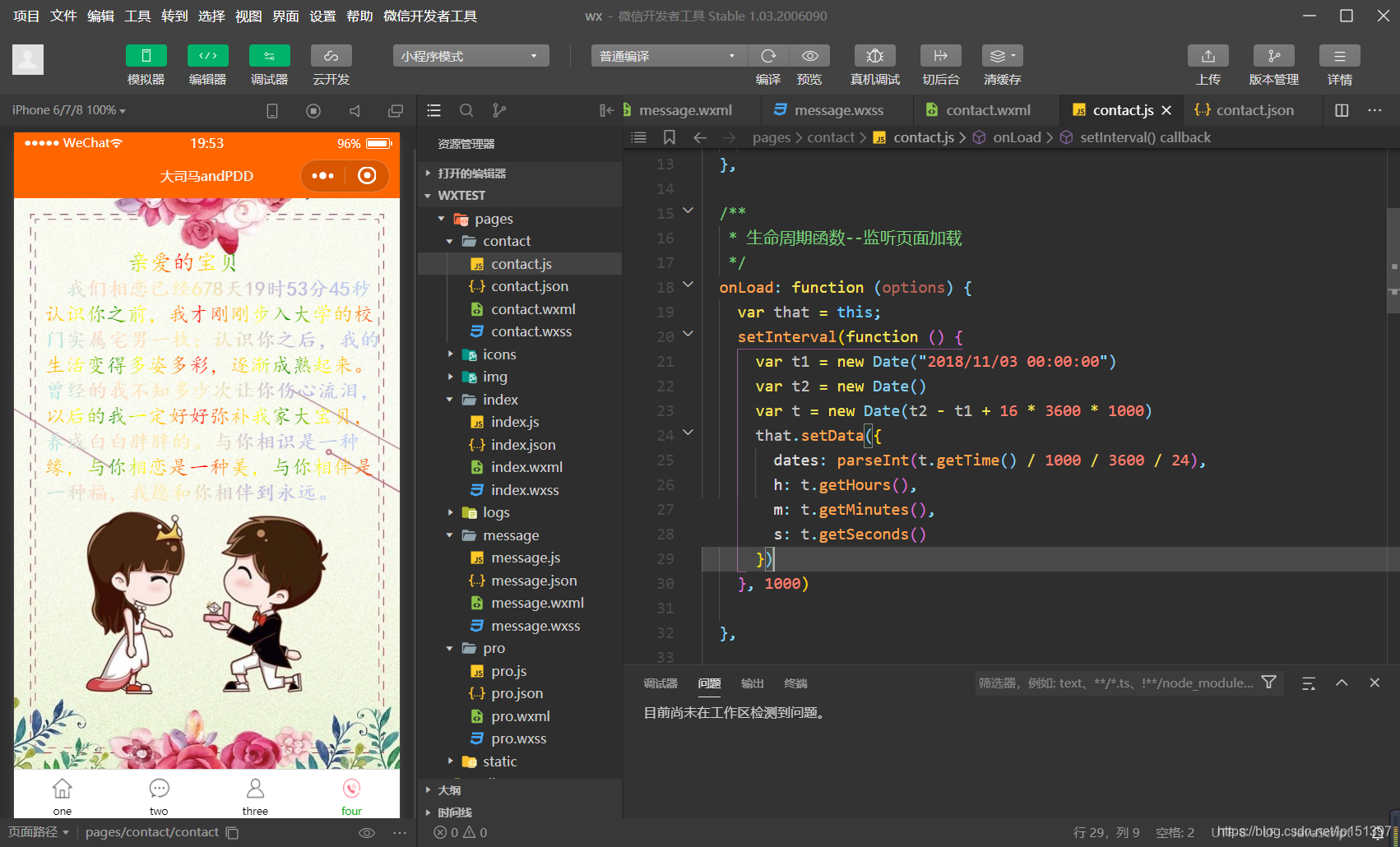
Task: Click the split editor icon
Action: 1342,110
